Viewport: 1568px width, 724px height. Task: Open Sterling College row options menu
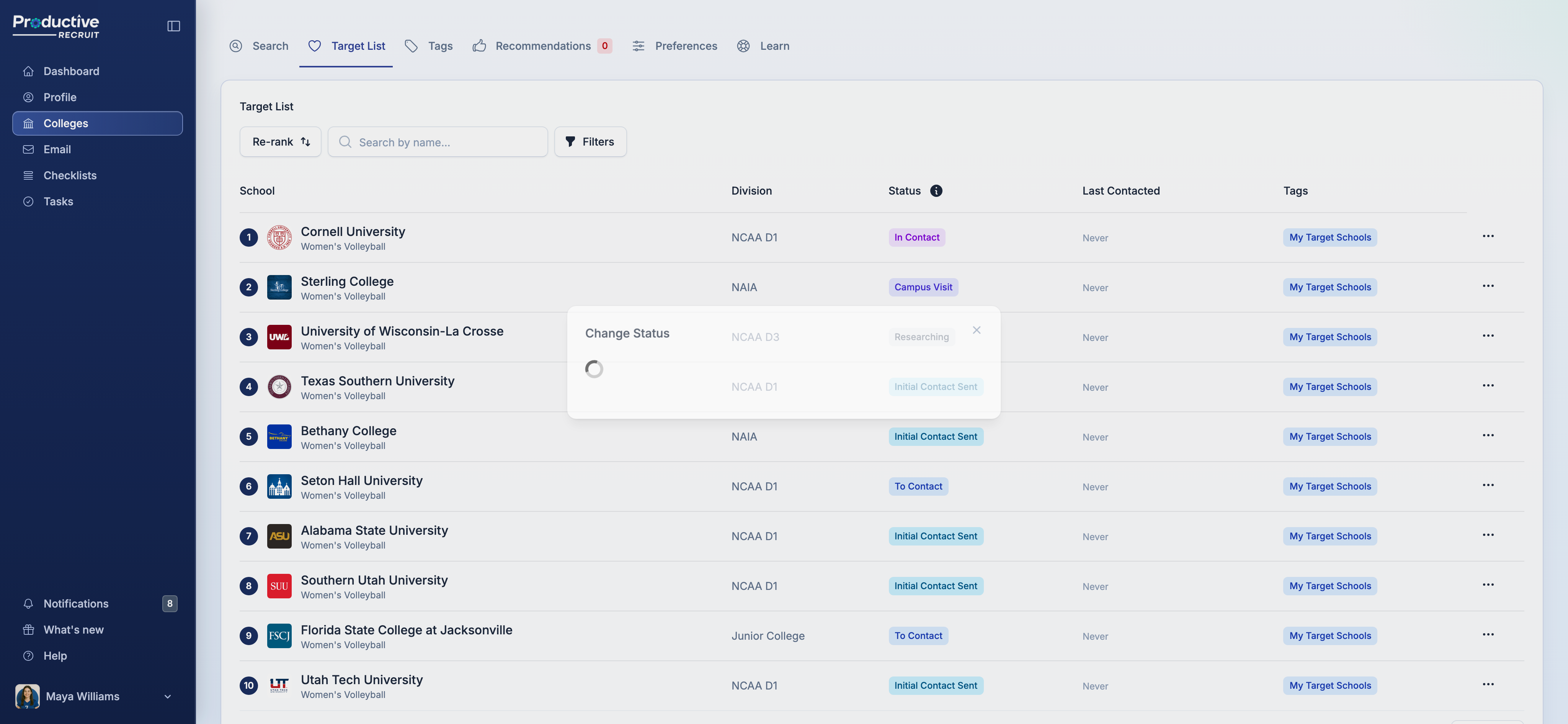pyautogui.click(x=1488, y=286)
